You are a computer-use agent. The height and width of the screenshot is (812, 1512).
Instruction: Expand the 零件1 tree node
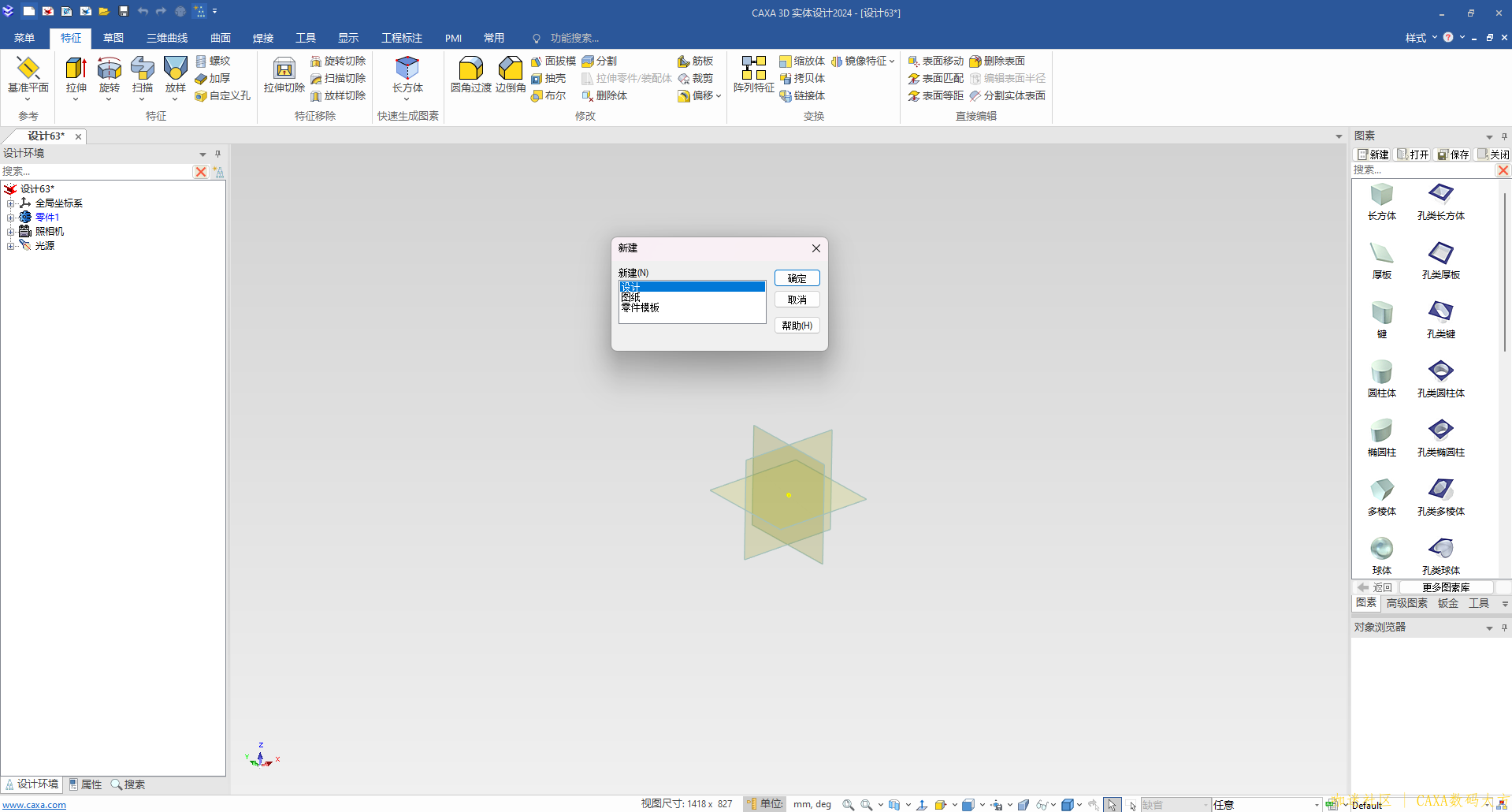click(11, 218)
